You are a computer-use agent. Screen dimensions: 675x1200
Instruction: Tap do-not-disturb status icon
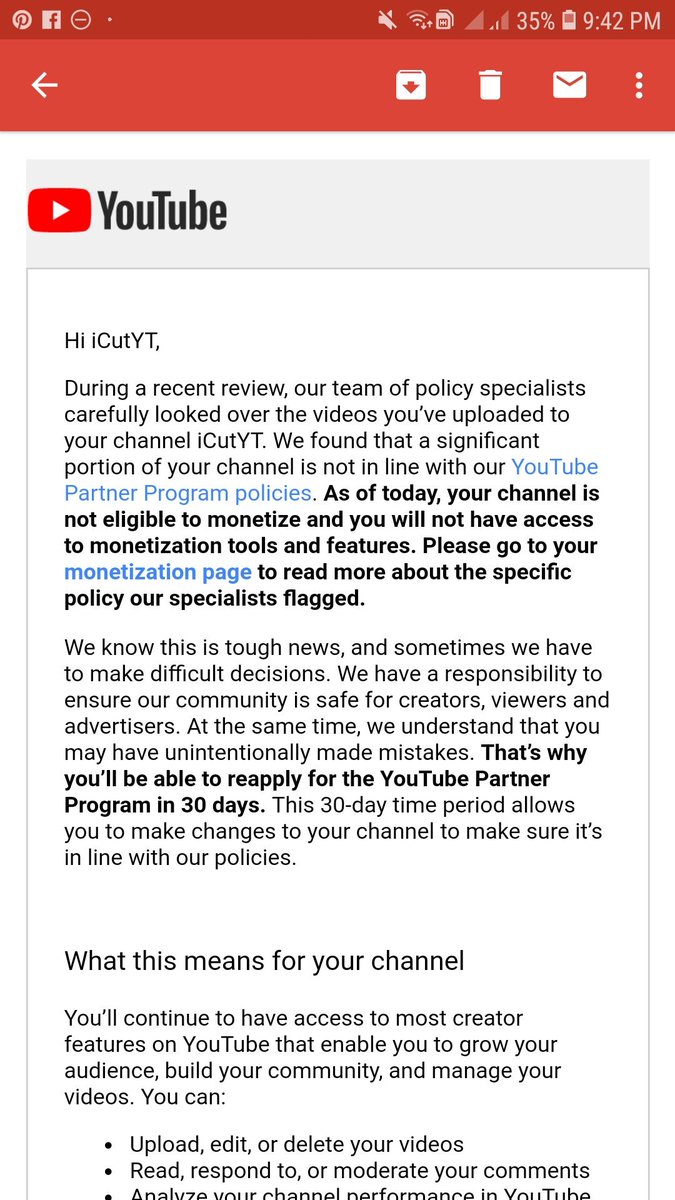click(82, 20)
